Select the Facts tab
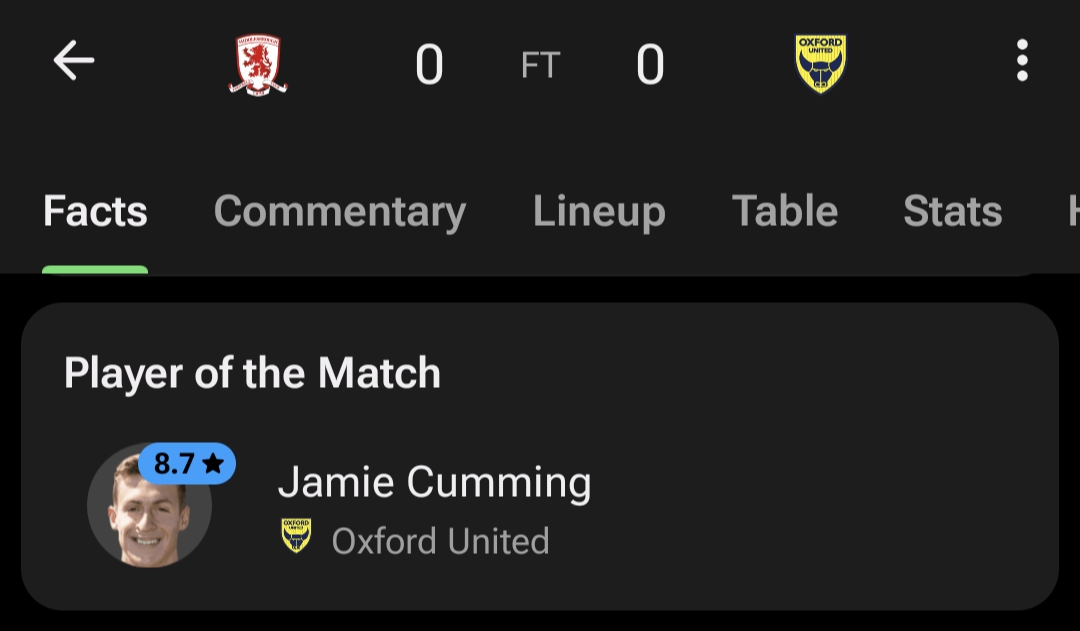This screenshot has height=631, width=1080. (x=95, y=212)
